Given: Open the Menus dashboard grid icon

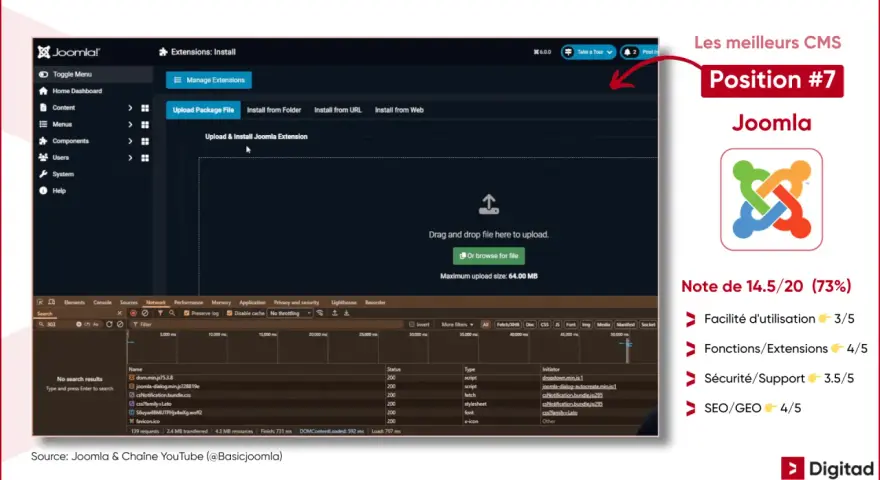Looking at the screenshot, I should click(145, 125).
